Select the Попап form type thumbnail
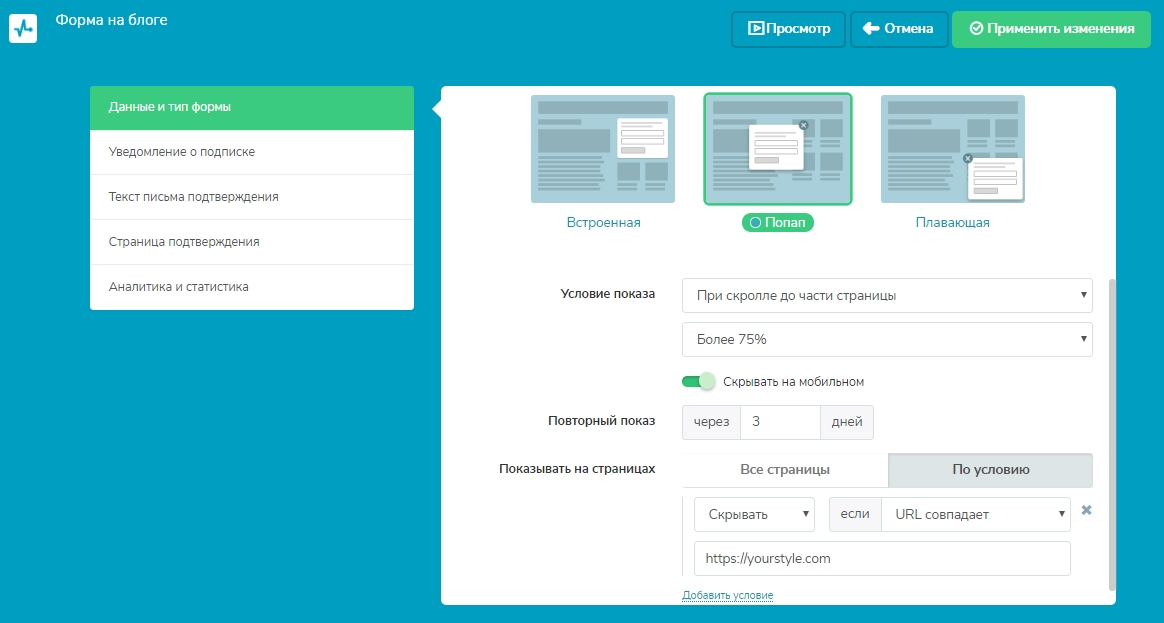The image size is (1164, 623). coord(778,149)
